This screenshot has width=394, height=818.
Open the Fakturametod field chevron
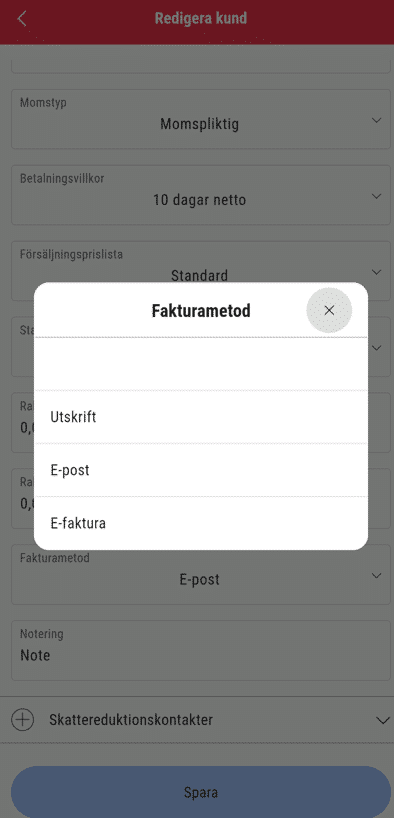click(376, 575)
